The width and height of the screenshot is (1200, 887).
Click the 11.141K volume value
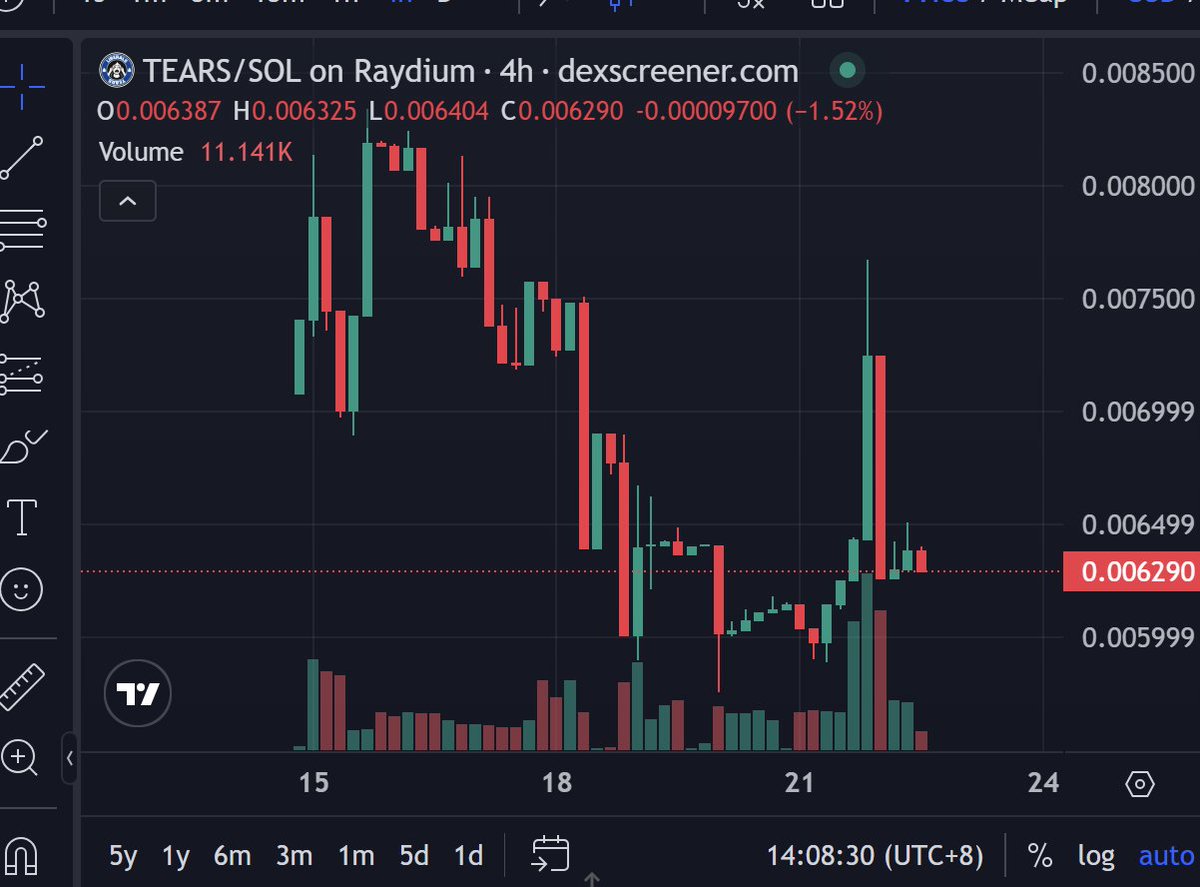(246, 152)
